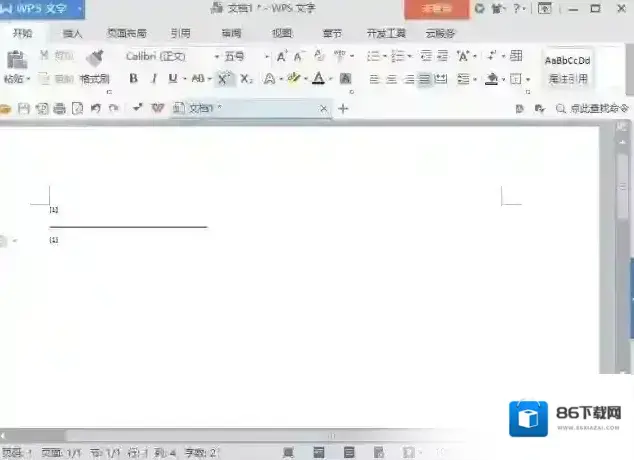Decrease paragraph indent

pyautogui.click(x=426, y=56)
